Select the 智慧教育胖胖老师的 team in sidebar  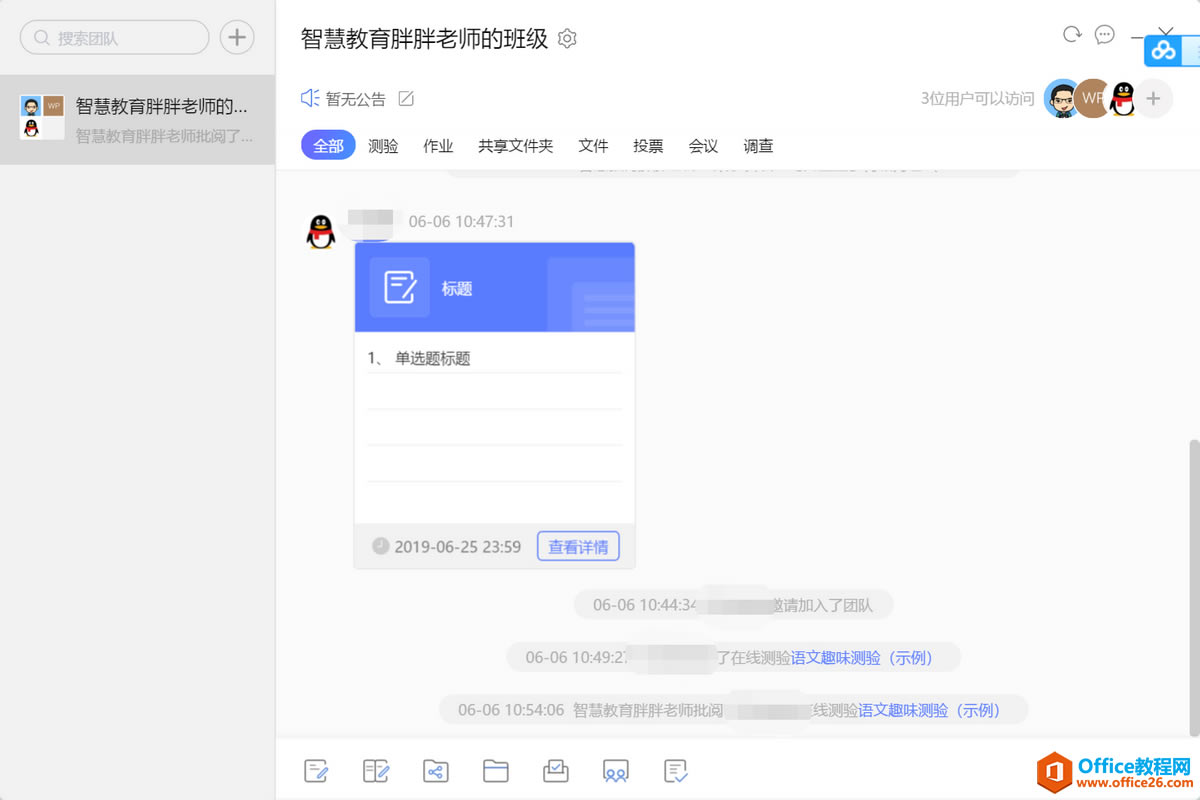137,120
